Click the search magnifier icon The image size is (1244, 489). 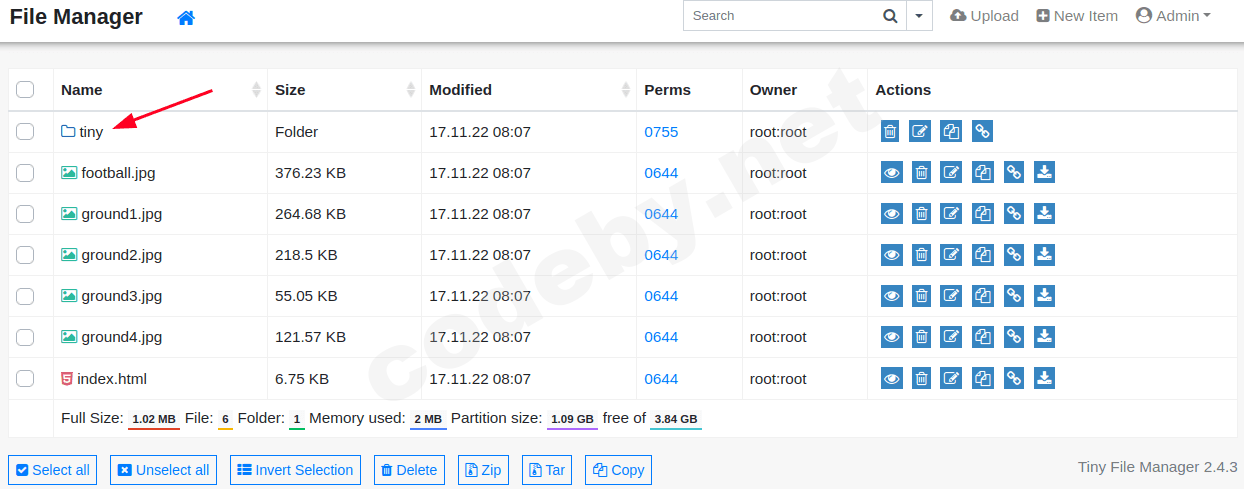tap(890, 16)
